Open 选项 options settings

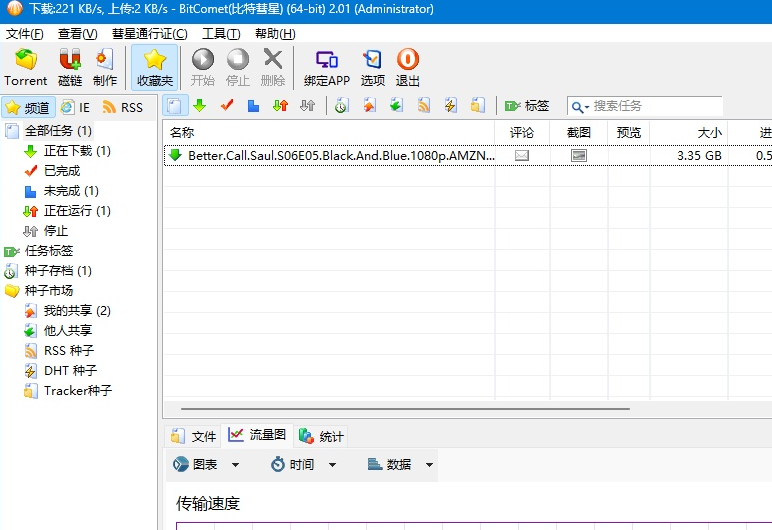(x=373, y=67)
